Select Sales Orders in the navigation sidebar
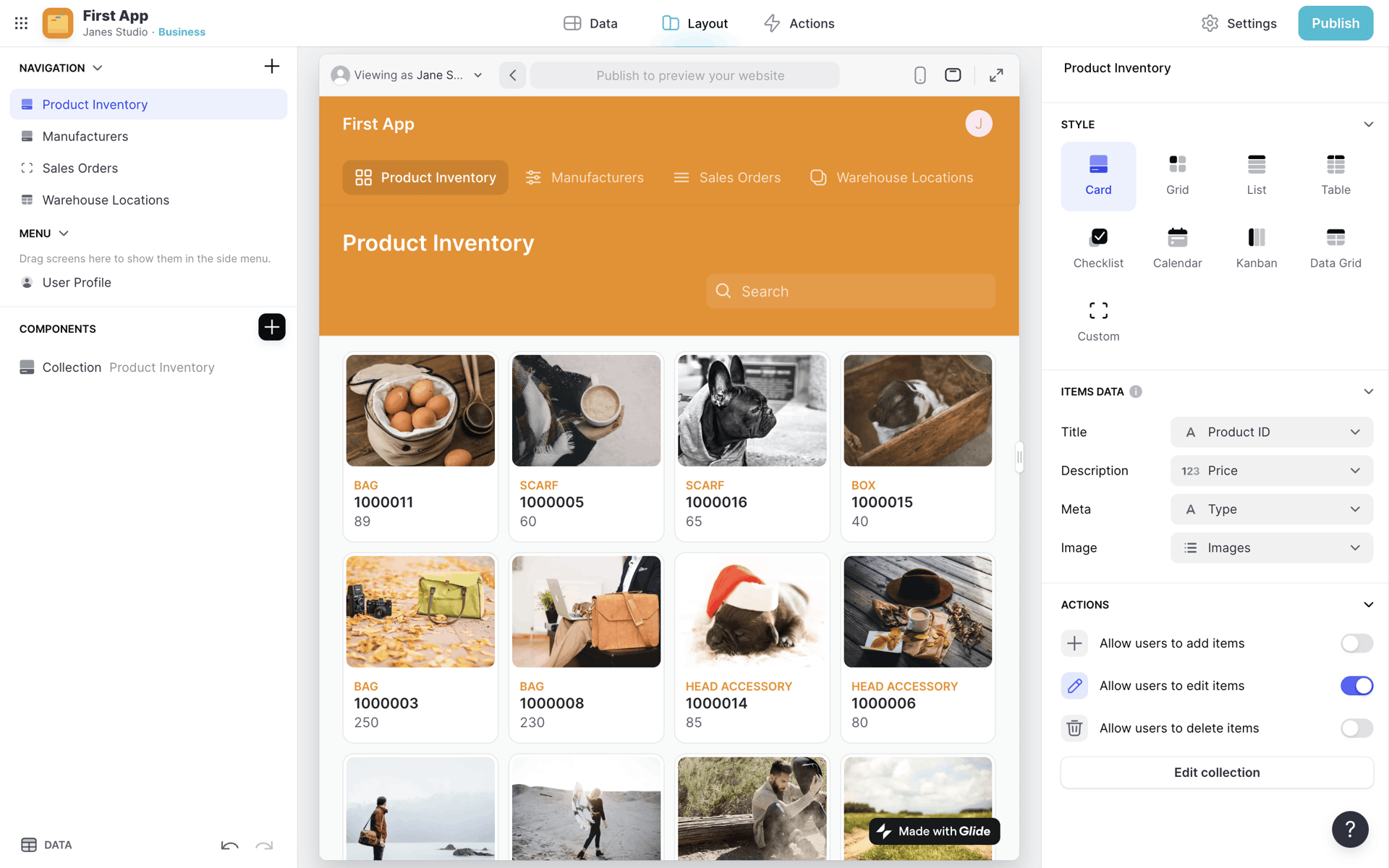Screen dimensions: 1389x868 pyautogui.click(x=148, y=168)
